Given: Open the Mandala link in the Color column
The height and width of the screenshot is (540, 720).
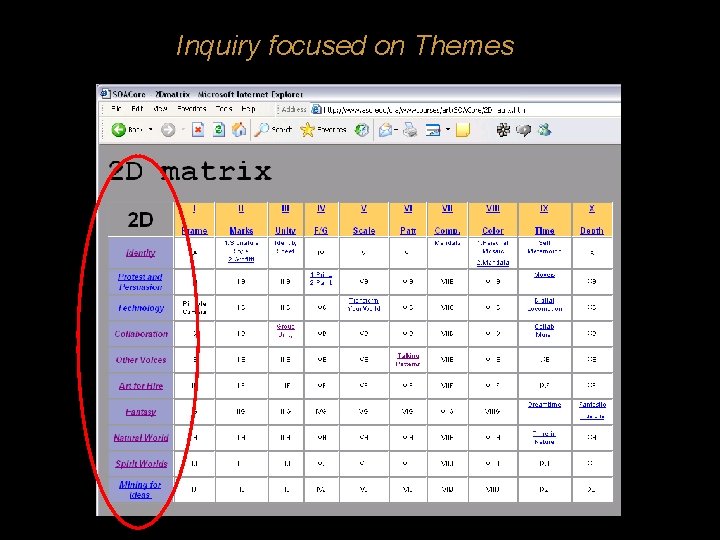Looking at the screenshot, I should tap(493, 263).
